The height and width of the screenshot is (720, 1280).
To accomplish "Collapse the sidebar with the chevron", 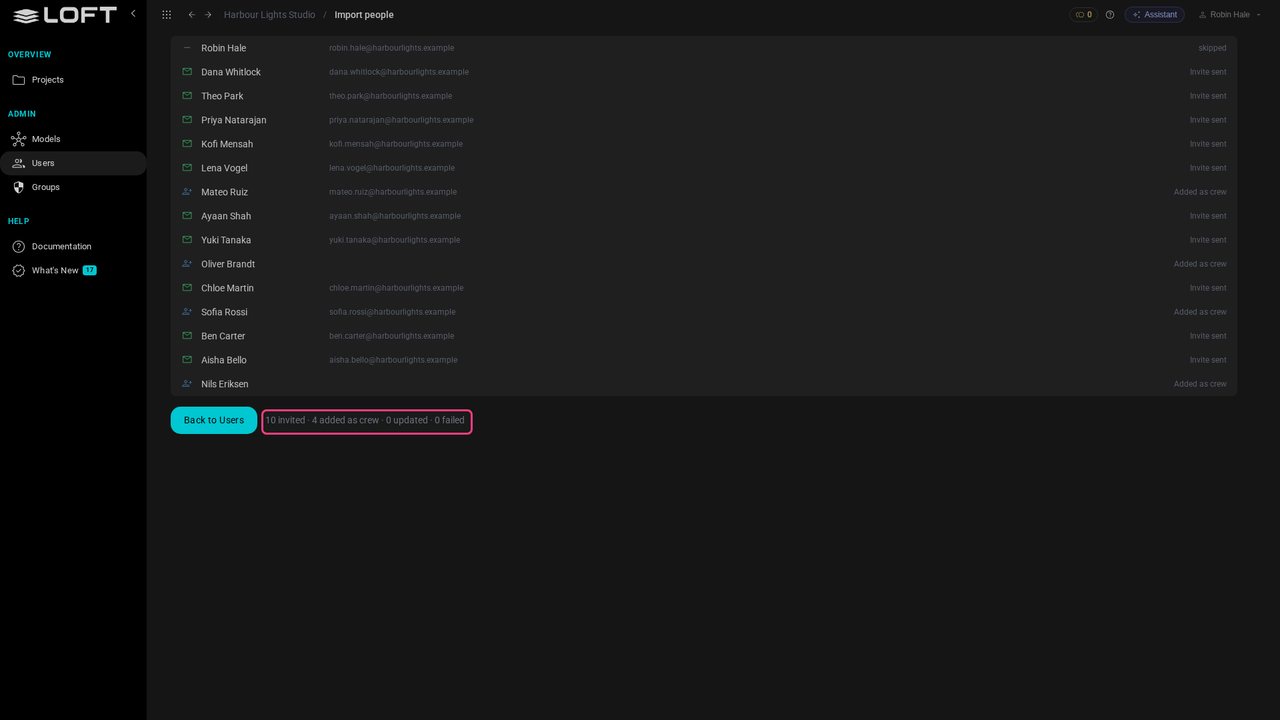I will tap(133, 14).
